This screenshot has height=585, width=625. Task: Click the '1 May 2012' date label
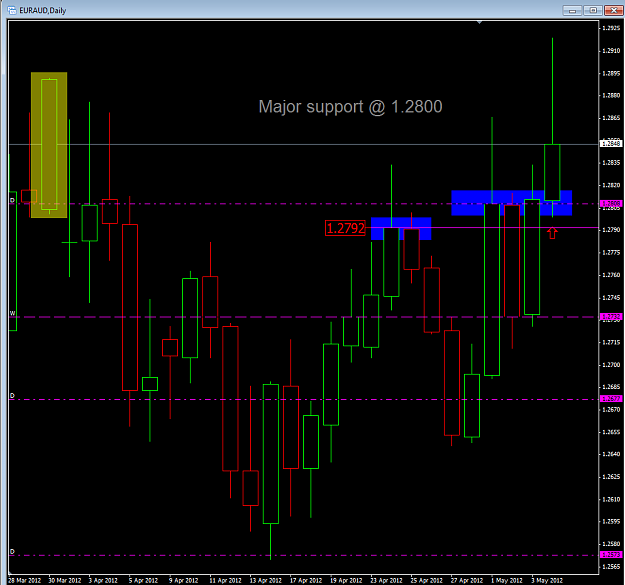(507, 580)
